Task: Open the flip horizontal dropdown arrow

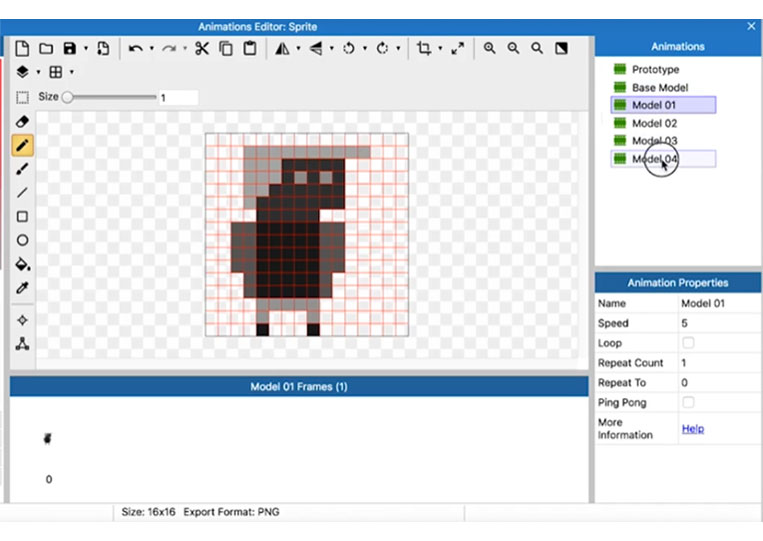Action: [298, 48]
